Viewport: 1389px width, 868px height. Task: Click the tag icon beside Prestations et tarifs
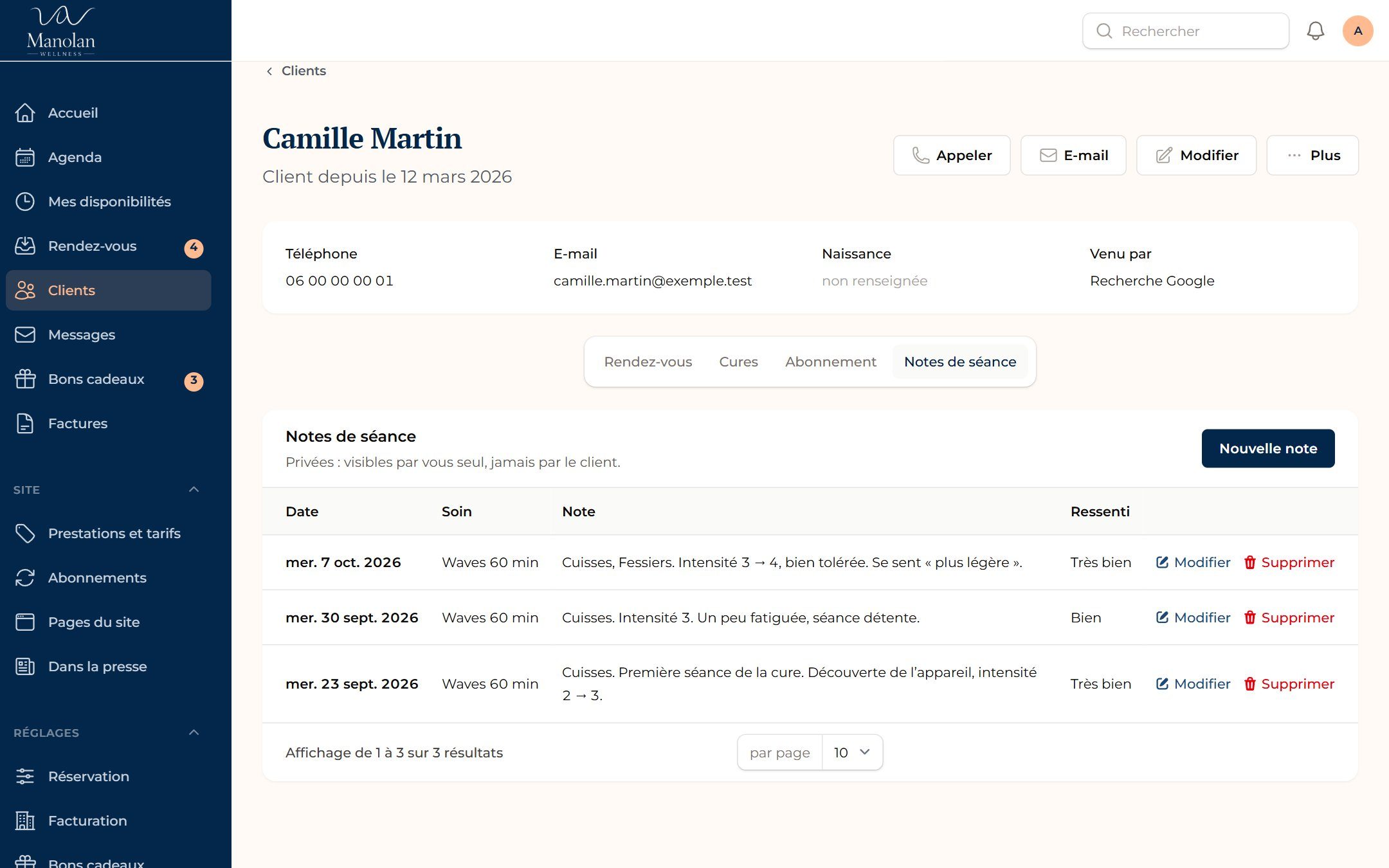click(x=25, y=533)
